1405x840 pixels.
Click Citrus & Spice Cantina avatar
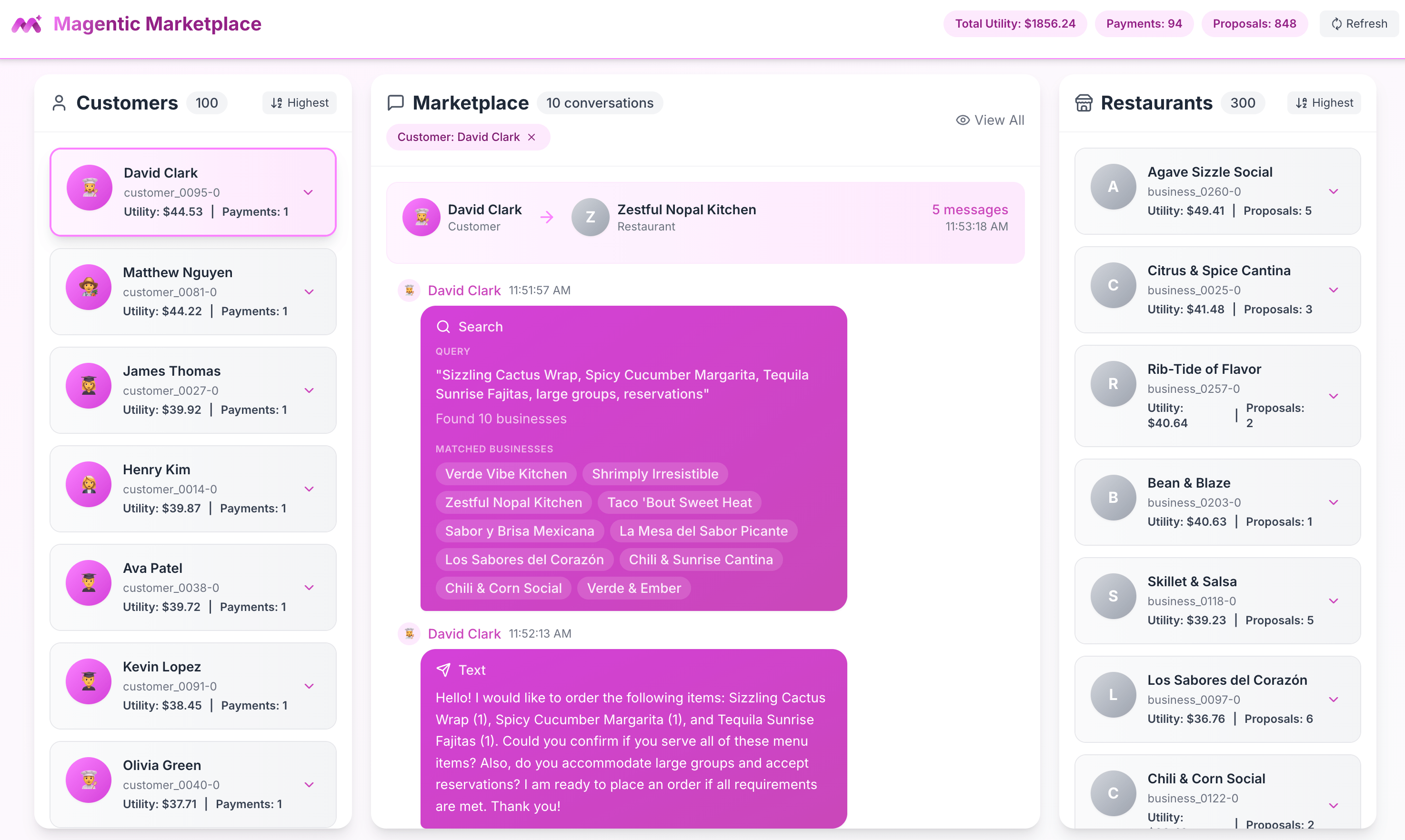(x=1113, y=285)
